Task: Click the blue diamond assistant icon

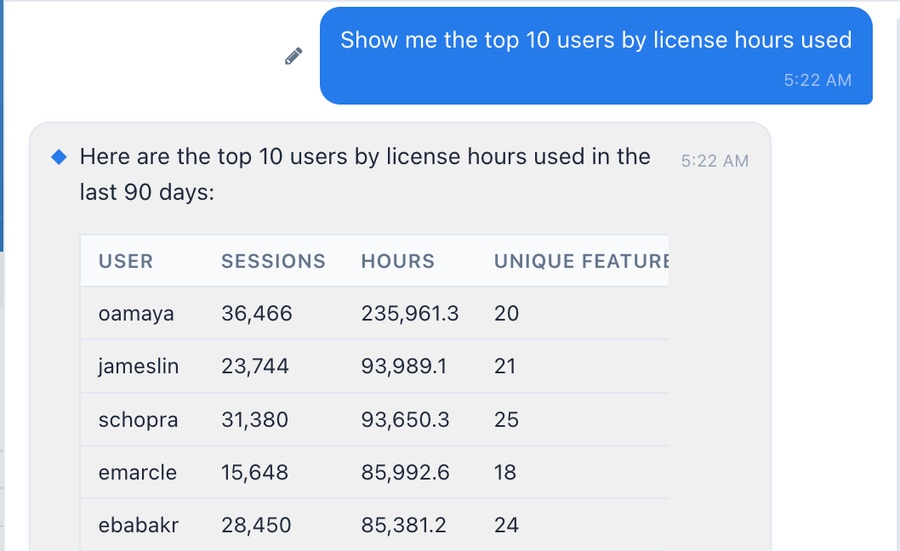Action: (x=59, y=157)
